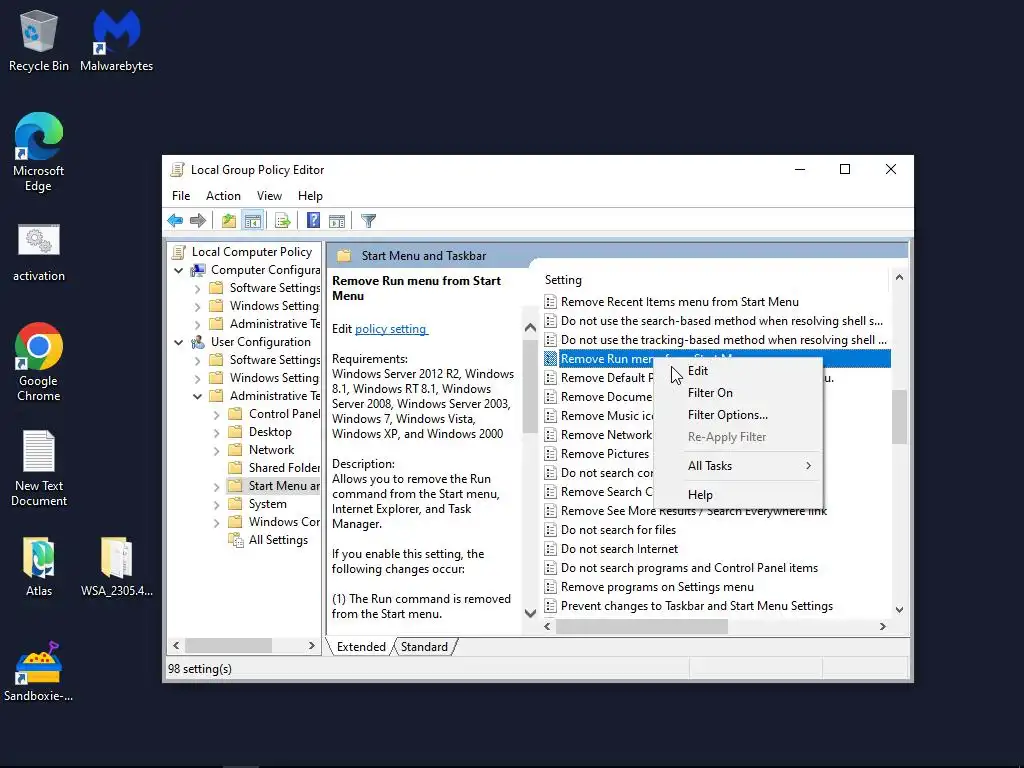Choose Filter Options from context menu
The width and height of the screenshot is (1024, 768).
pos(739,415)
